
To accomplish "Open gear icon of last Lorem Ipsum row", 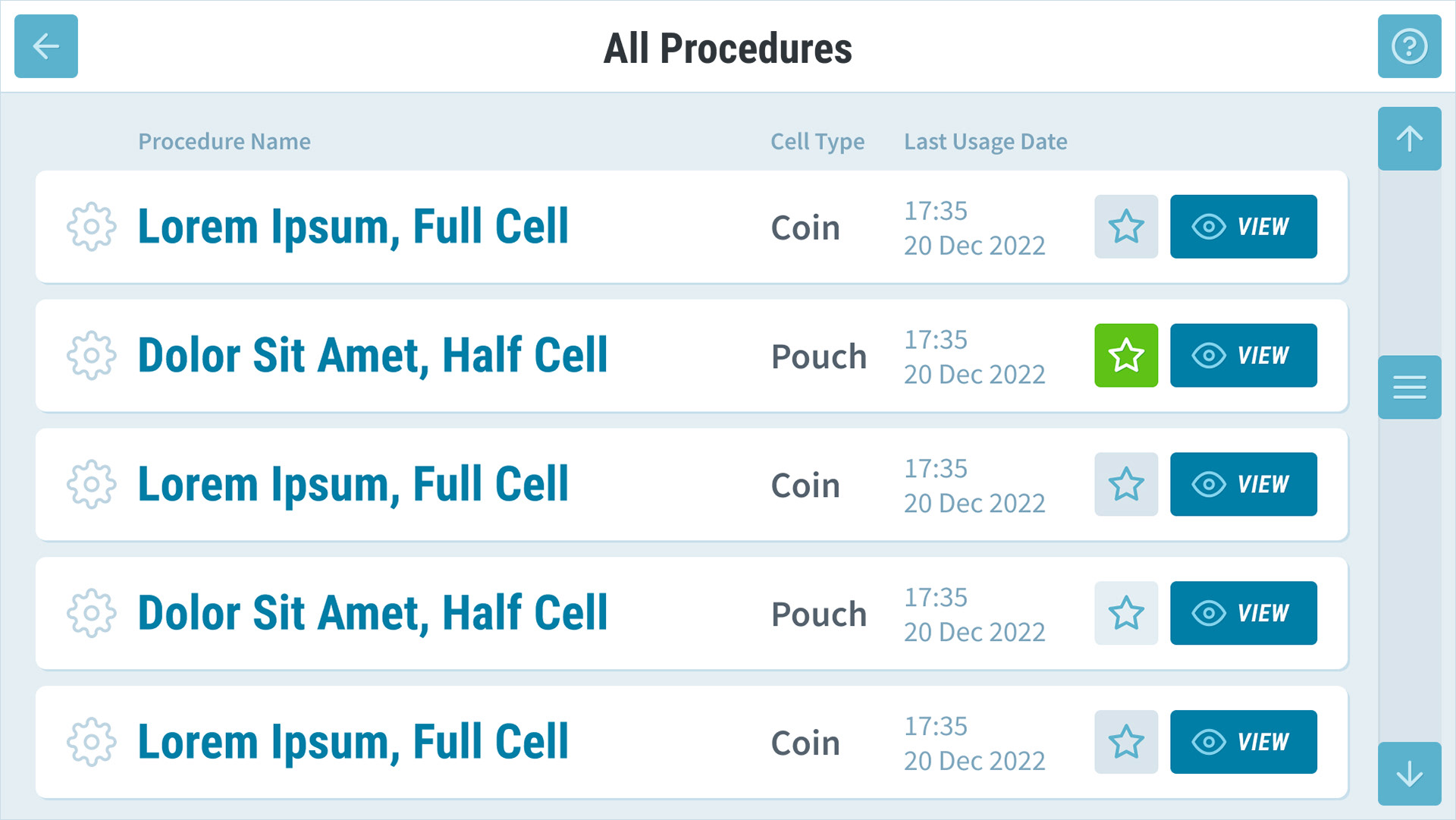I will (91, 743).
